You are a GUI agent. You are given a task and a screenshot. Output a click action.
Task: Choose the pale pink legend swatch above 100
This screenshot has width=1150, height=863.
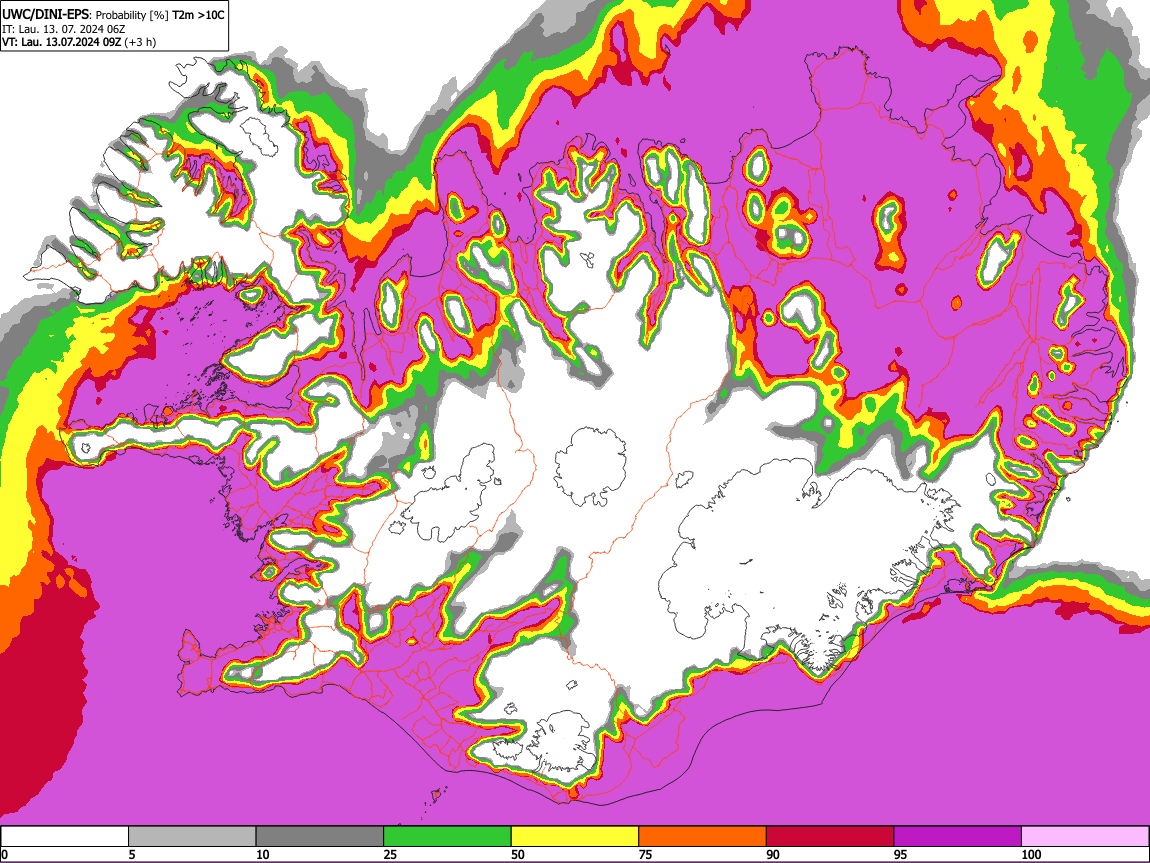1085,837
